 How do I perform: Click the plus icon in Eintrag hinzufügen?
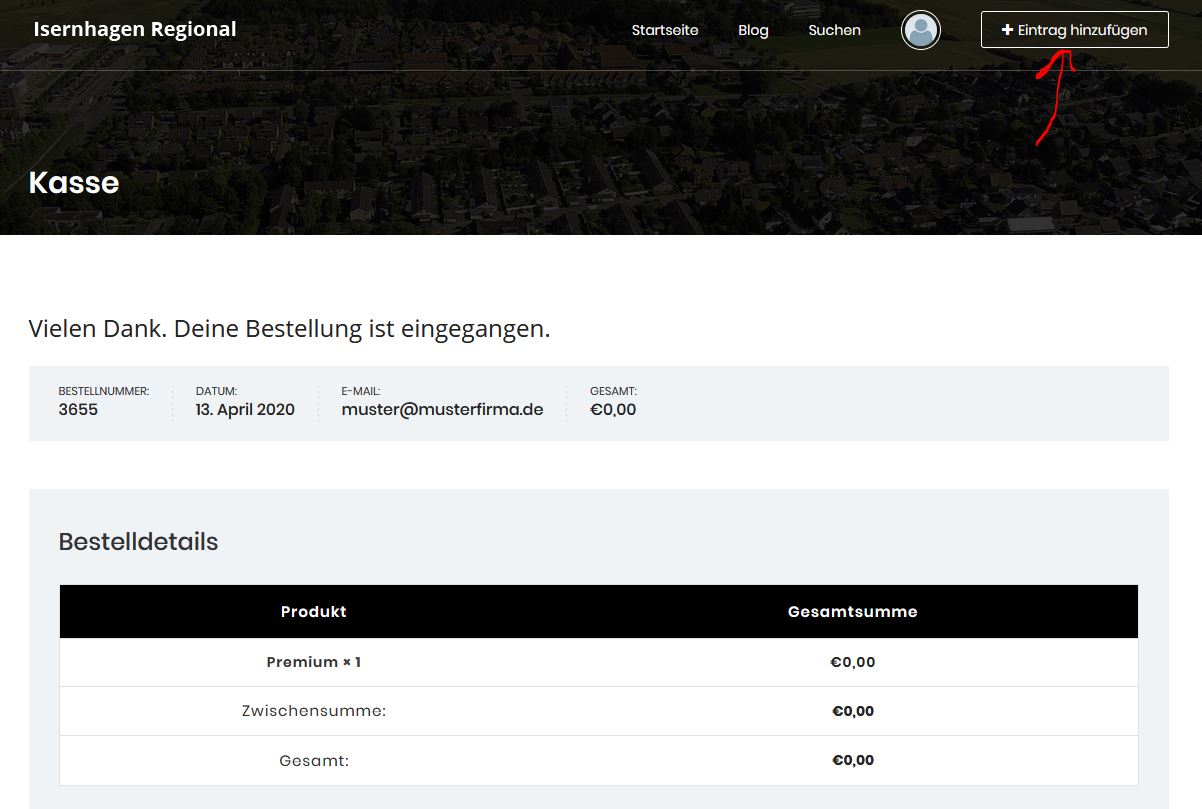pos(1007,30)
